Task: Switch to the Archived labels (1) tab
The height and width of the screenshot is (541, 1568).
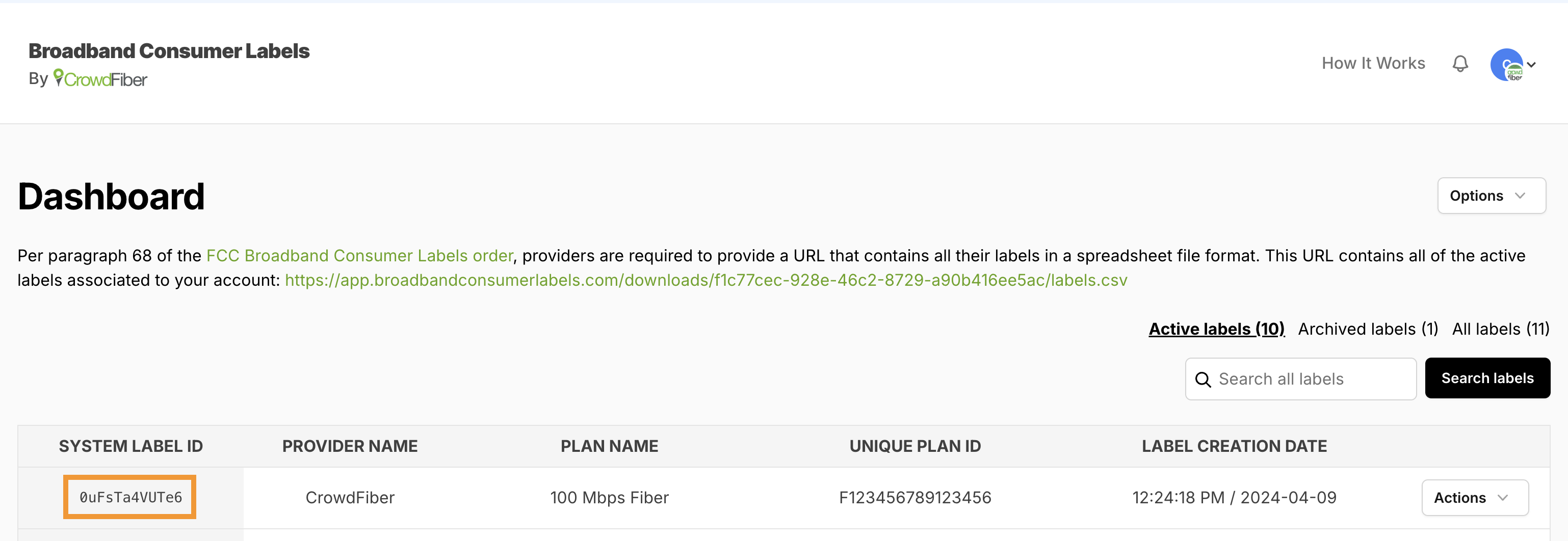Action: (x=1368, y=329)
